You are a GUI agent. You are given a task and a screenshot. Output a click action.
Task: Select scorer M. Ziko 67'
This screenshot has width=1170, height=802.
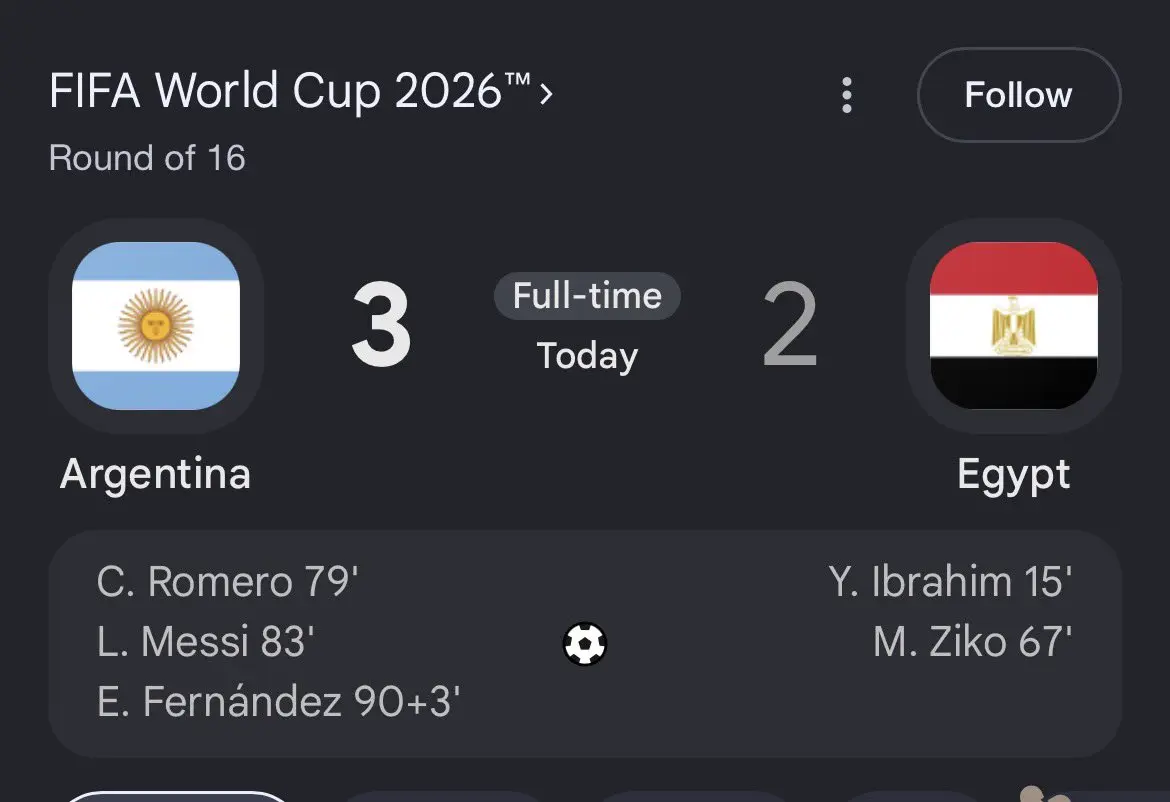[972, 642]
